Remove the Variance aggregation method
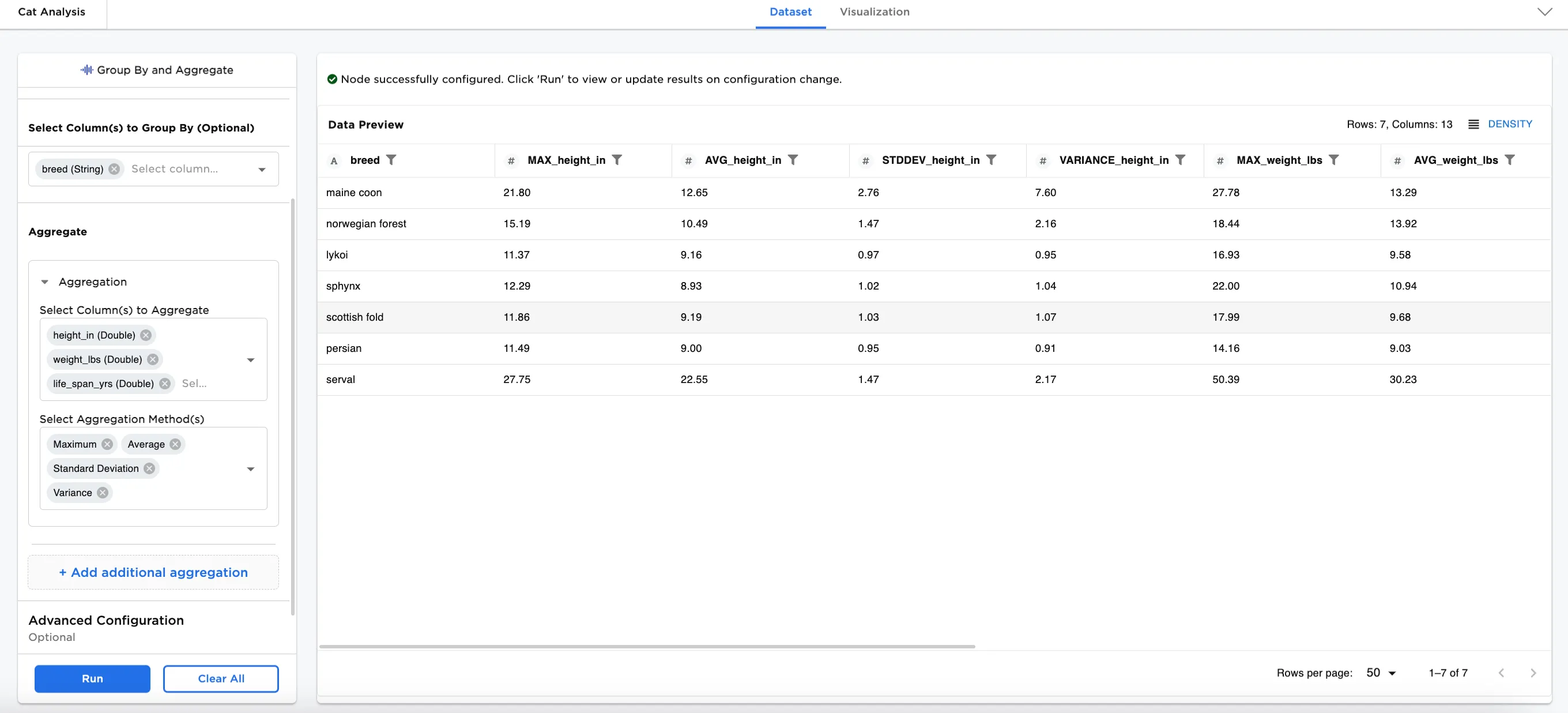The width and height of the screenshot is (1568, 713). [102, 493]
